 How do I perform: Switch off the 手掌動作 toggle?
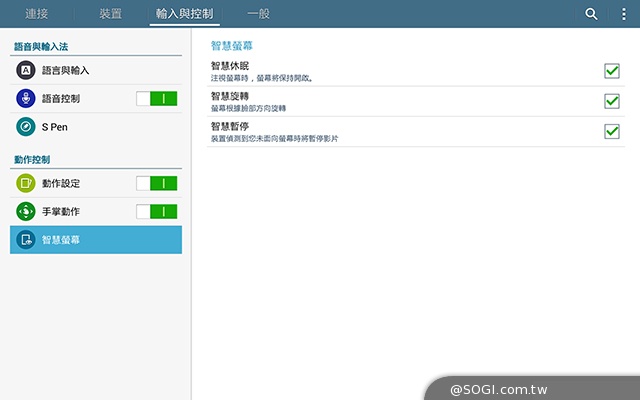157,211
